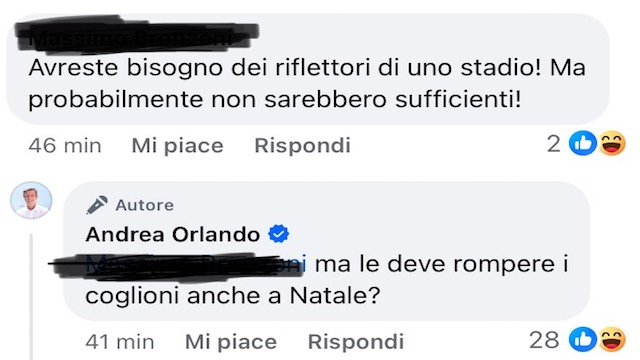Open Andrea Orlando's profile picture
Image resolution: width=640 pixels, height=360 pixels.
[31, 200]
